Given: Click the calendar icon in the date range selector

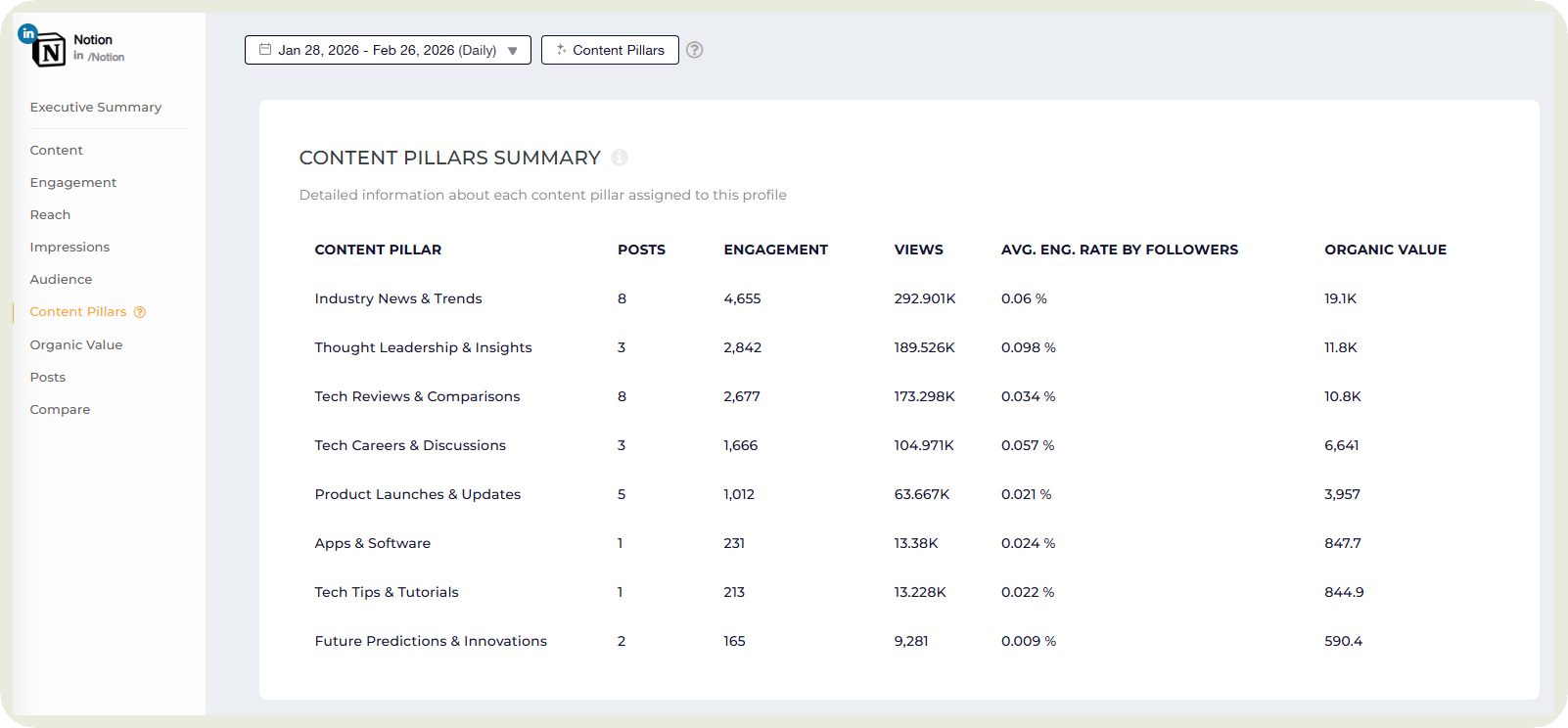Looking at the screenshot, I should pos(265,49).
